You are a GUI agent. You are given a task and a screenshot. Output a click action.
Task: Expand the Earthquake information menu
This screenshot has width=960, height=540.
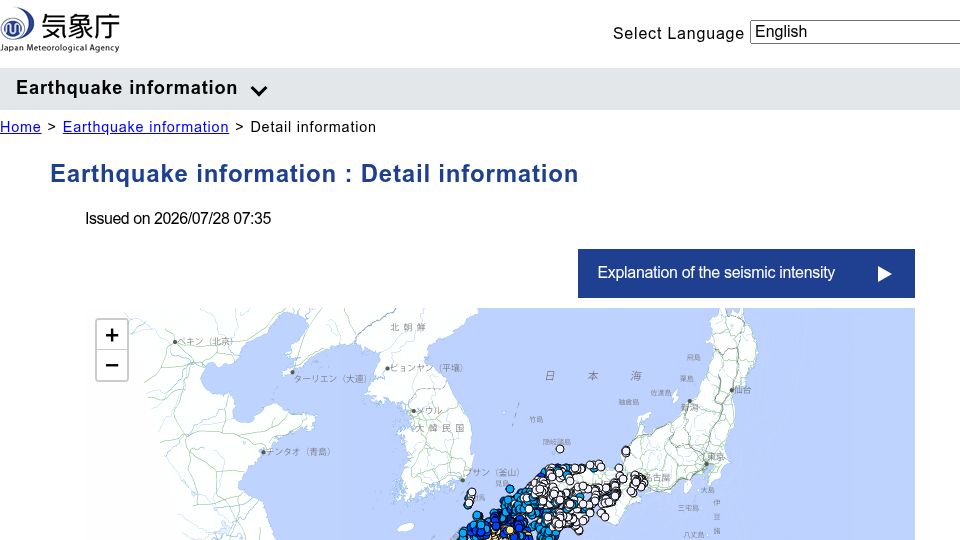click(141, 88)
